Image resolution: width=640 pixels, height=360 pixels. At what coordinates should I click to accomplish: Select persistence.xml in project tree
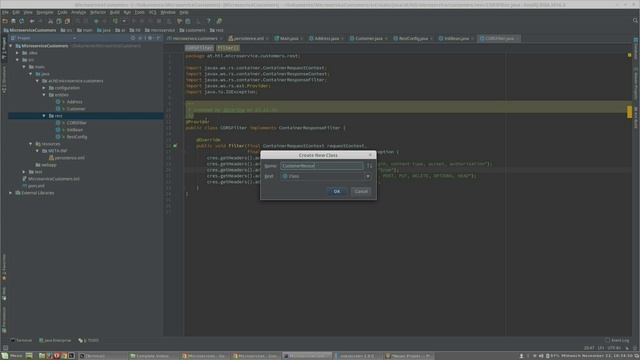[x=67, y=158]
